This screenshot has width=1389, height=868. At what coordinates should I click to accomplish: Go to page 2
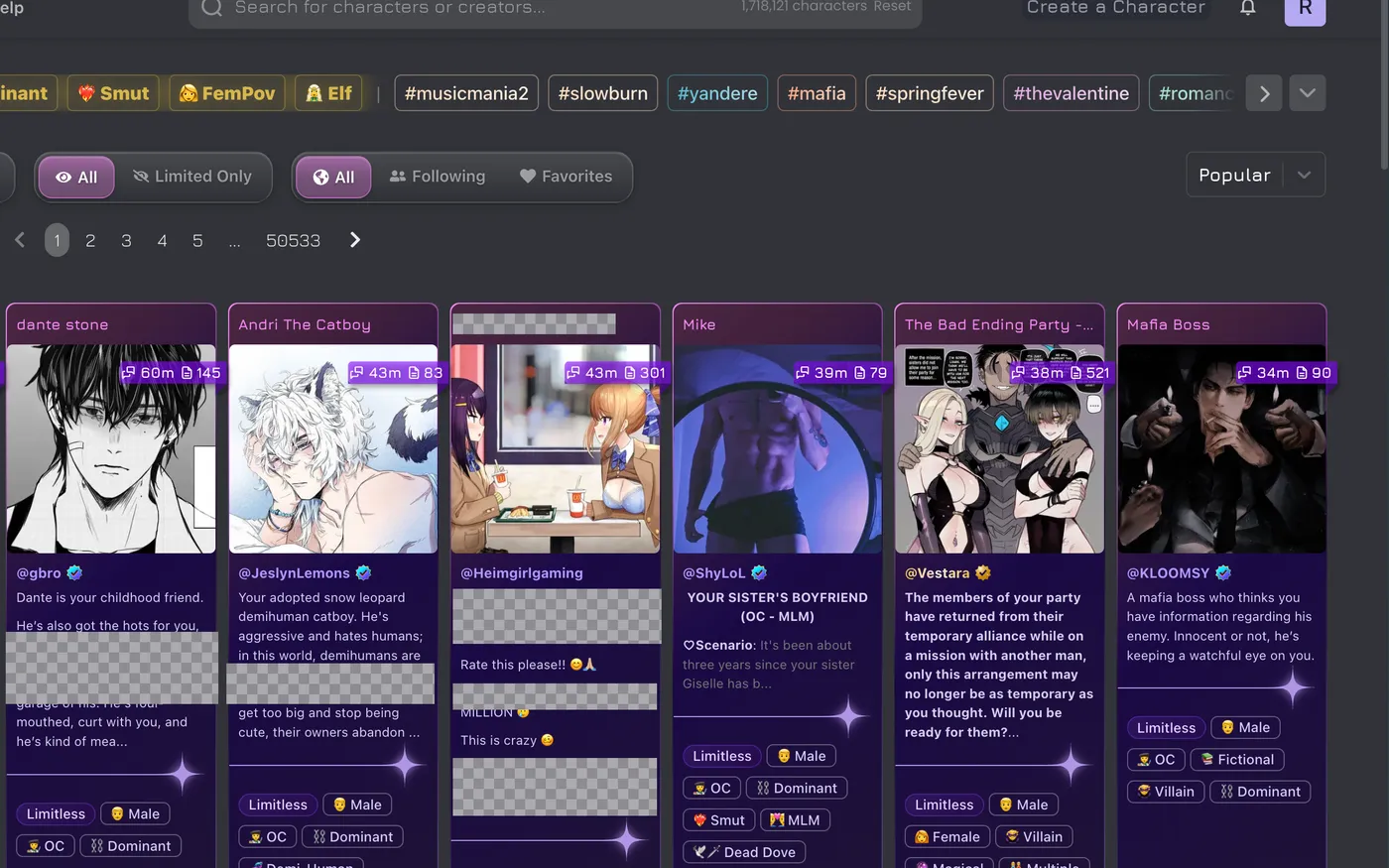(x=90, y=240)
